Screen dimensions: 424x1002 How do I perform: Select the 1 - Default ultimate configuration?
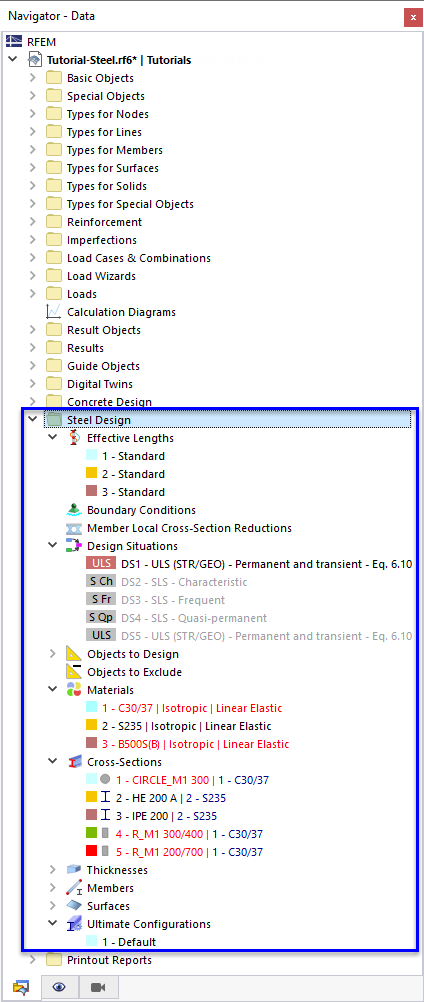(x=129, y=942)
